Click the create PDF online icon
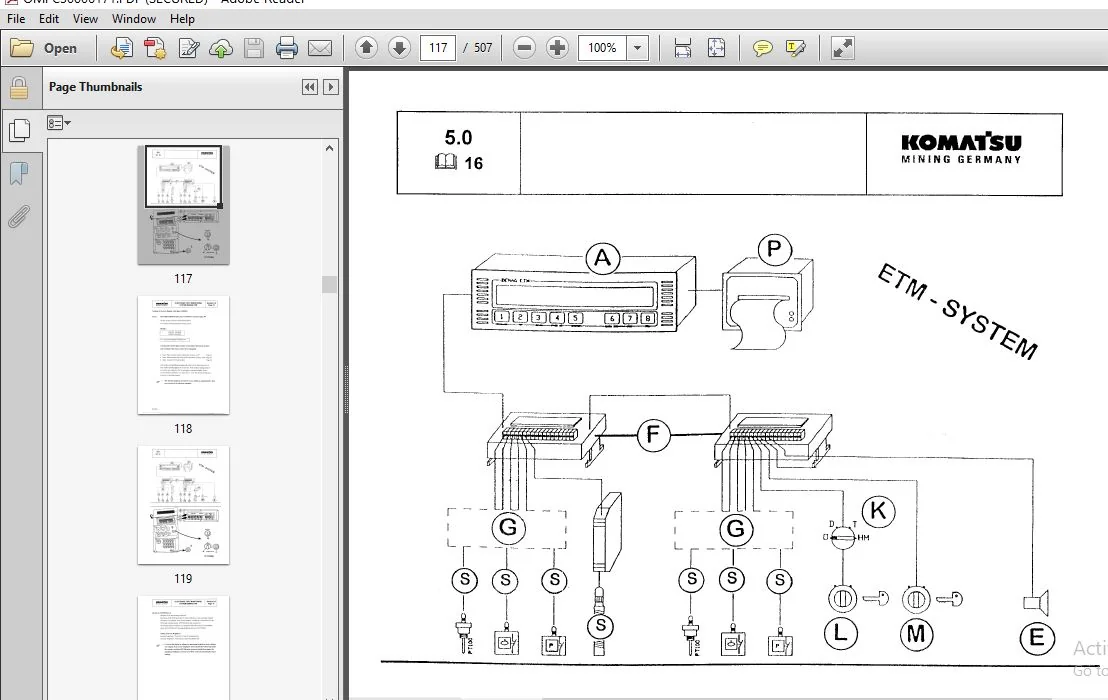The image size is (1108, 700). [122, 48]
